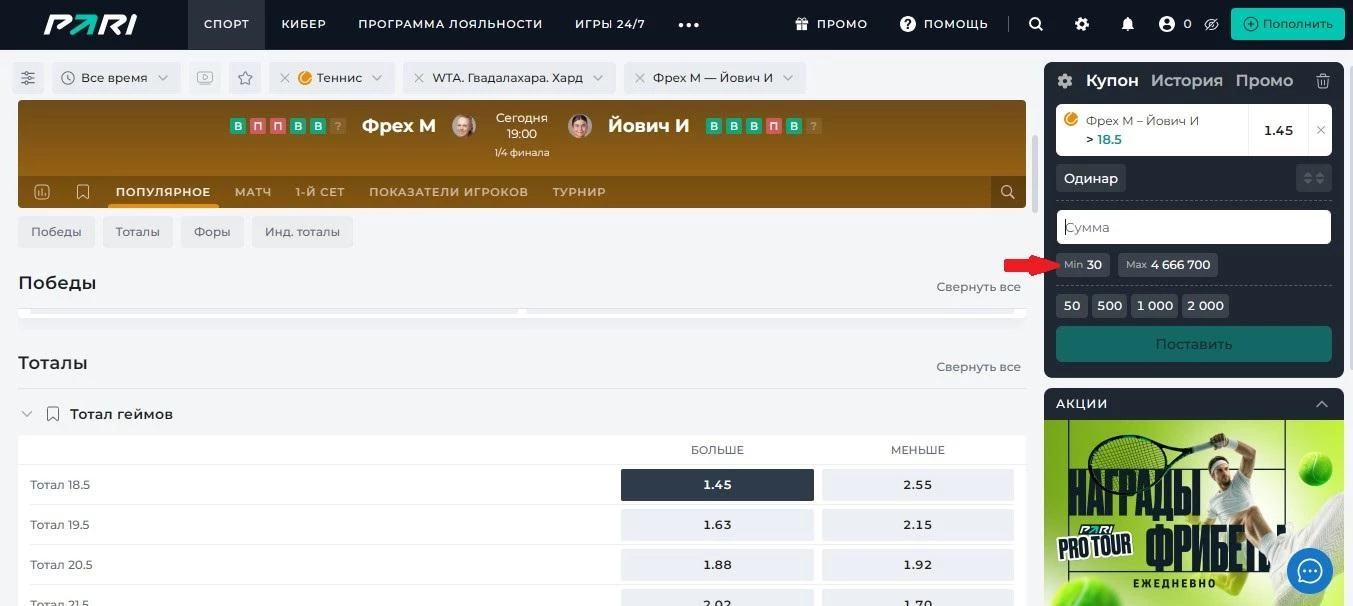Open the chat support bubble

click(1310, 571)
